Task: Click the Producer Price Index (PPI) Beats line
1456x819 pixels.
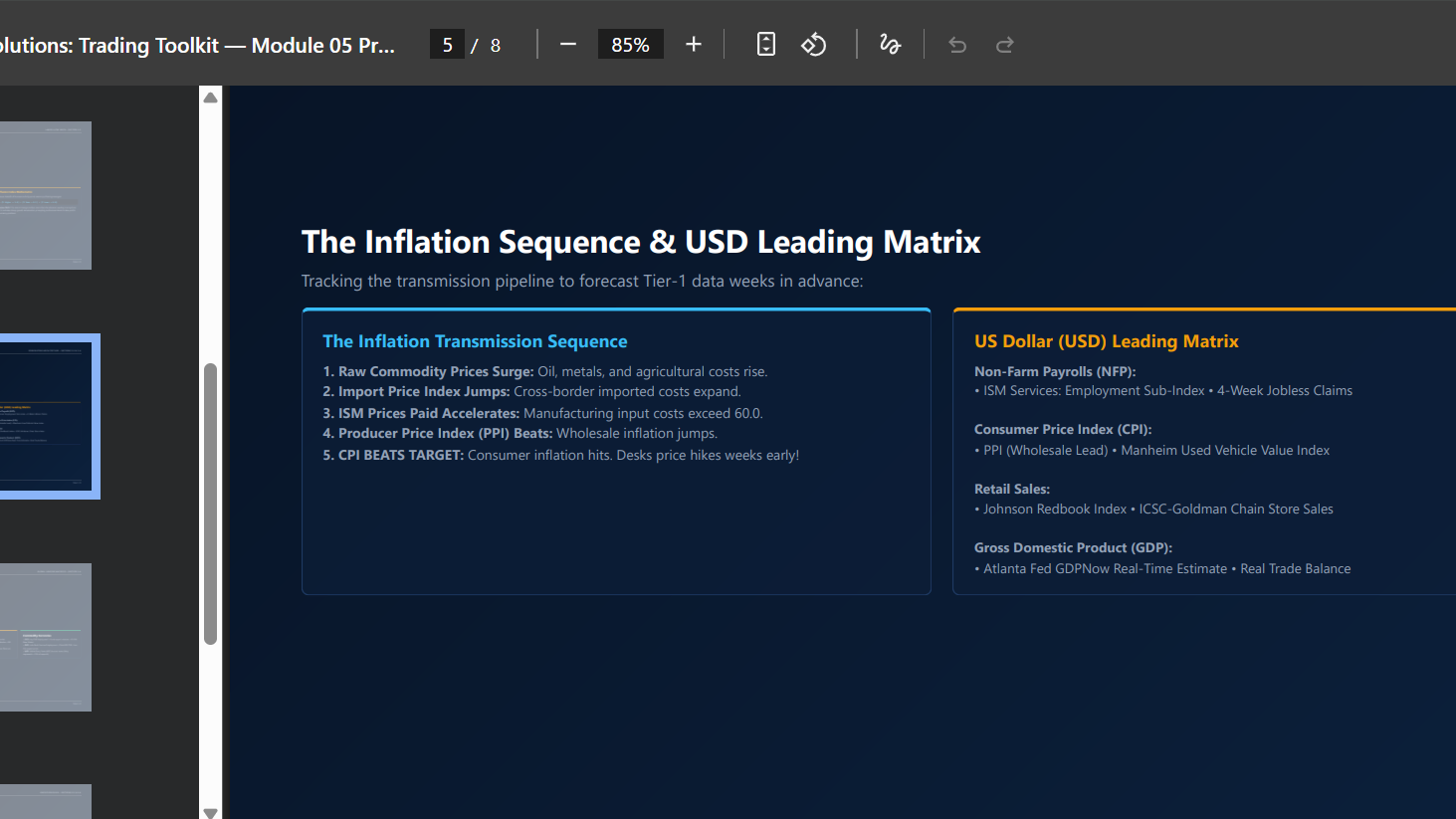Action: click(520, 433)
